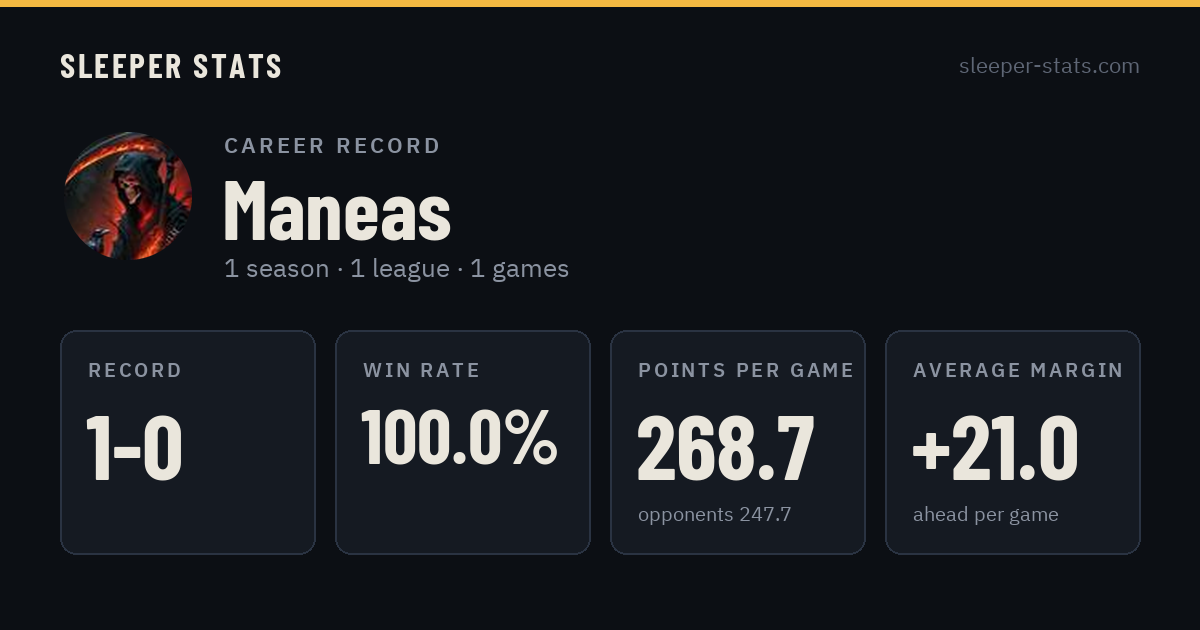1200x630 pixels.
Task: Click the Maneas reaper avatar image
Action: (x=128, y=196)
